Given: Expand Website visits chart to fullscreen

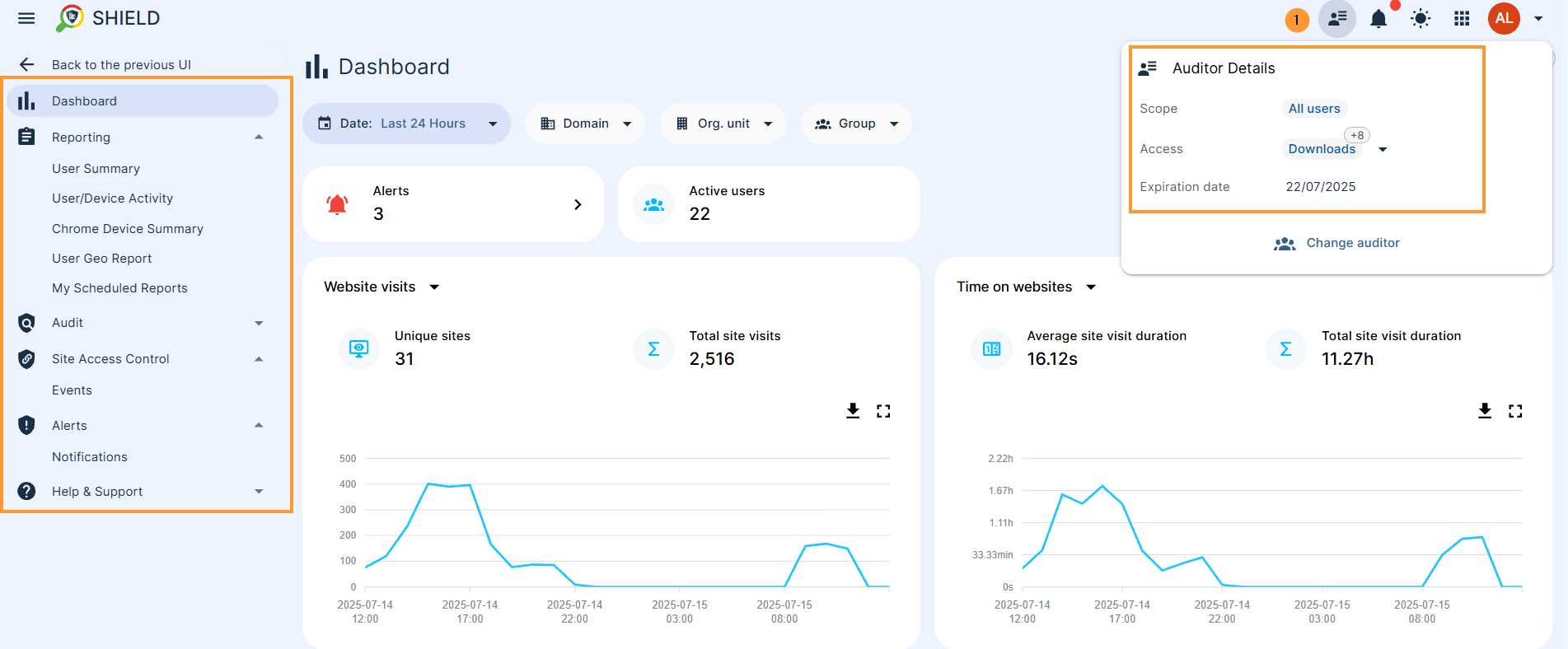Looking at the screenshot, I should coord(883,410).
